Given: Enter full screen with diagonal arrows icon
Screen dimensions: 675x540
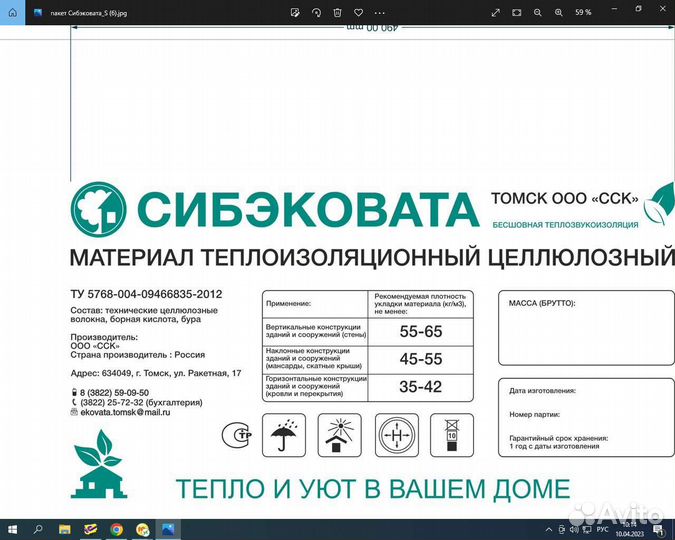Looking at the screenshot, I should tap(496, 12).
